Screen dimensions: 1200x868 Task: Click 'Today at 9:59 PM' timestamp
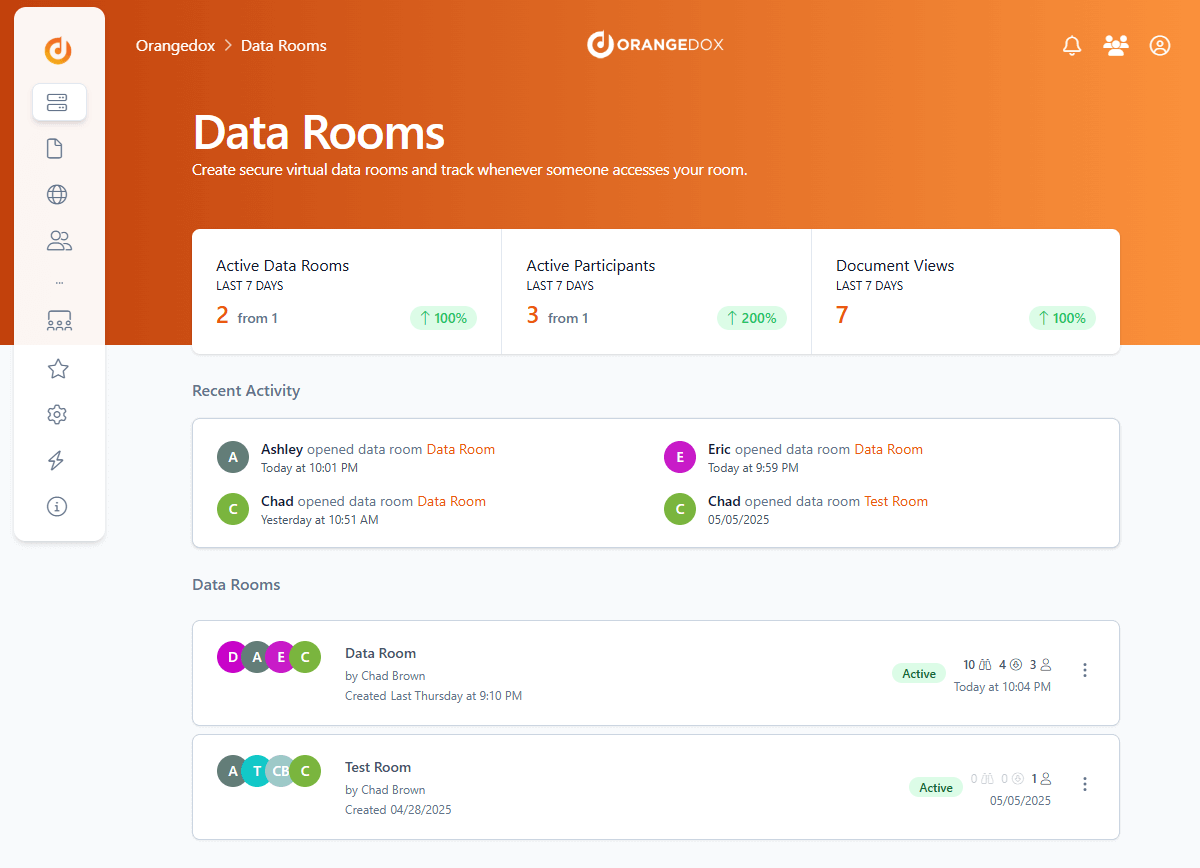pos(753,468)
